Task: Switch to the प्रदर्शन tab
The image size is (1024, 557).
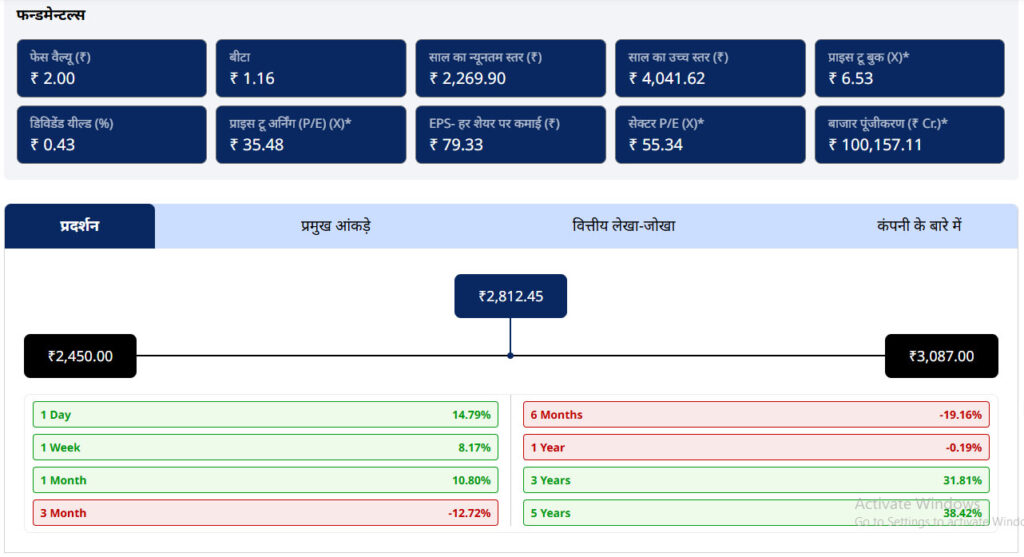Action: pyautogui.click(x=80, y=226)
